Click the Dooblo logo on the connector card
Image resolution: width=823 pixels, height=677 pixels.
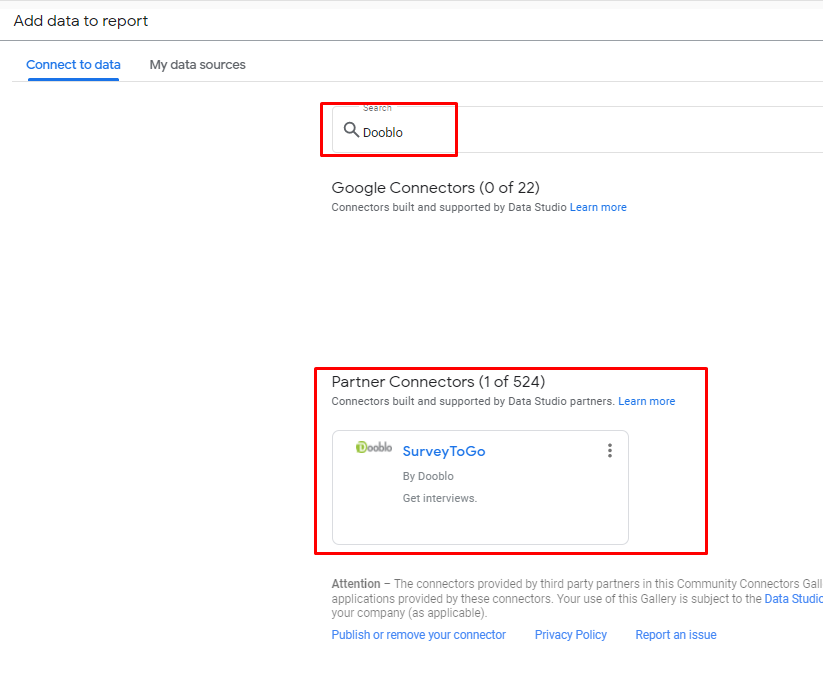click(374, 447)
